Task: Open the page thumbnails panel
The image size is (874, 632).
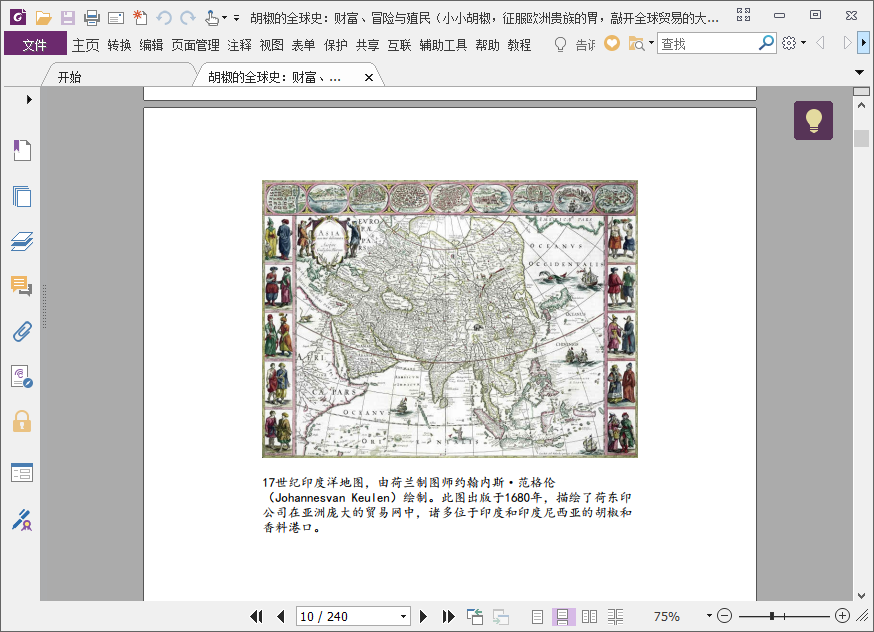Action: click(x=22, y=196)
